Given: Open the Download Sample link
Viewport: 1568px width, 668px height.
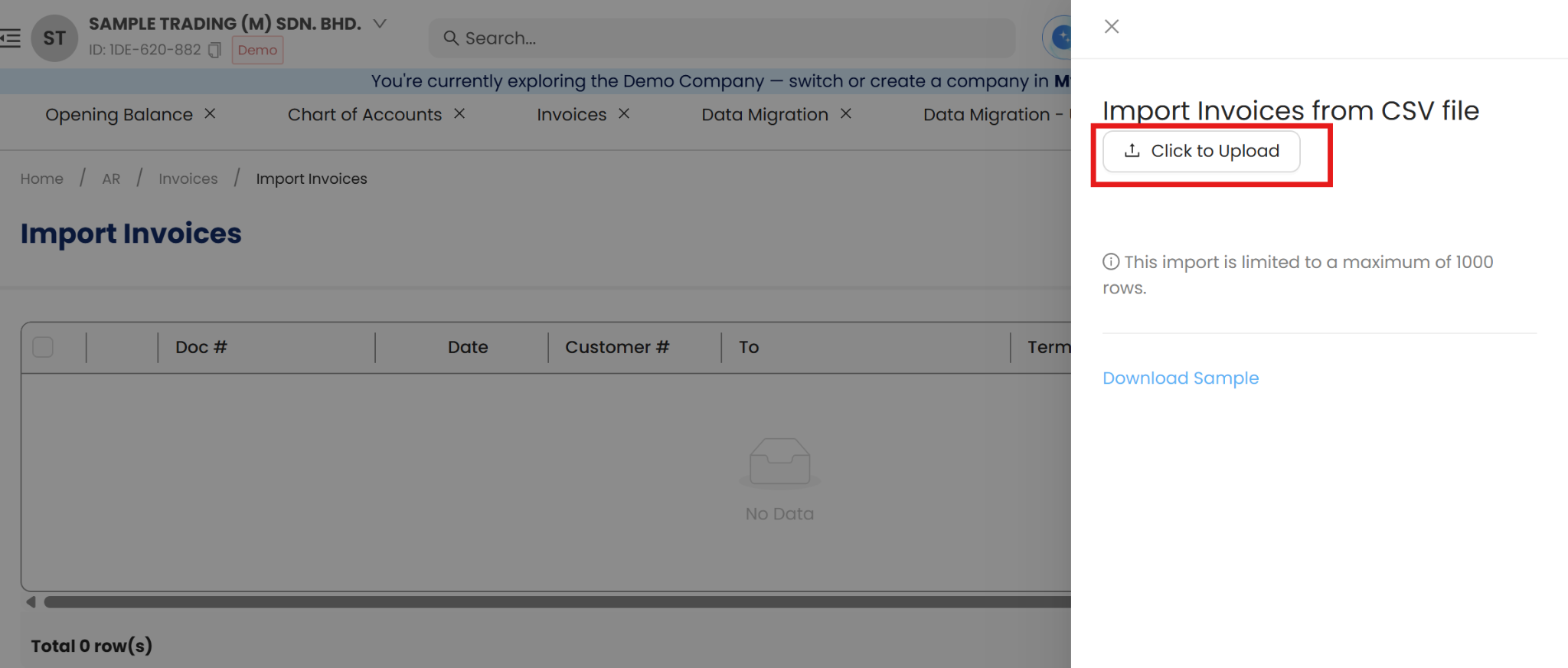Looking at the screenshot, I should 1180,378.
